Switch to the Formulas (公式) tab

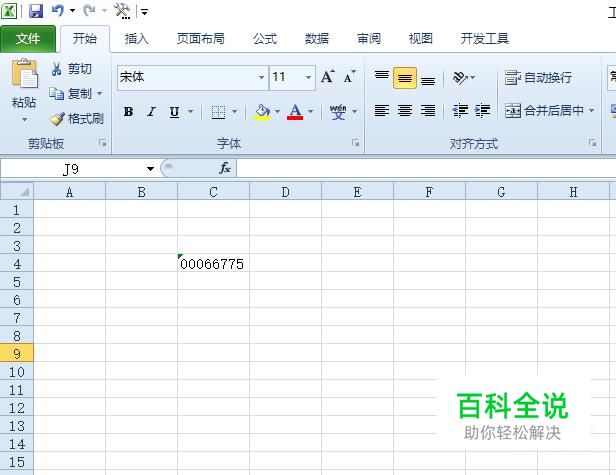click(265, 39)
